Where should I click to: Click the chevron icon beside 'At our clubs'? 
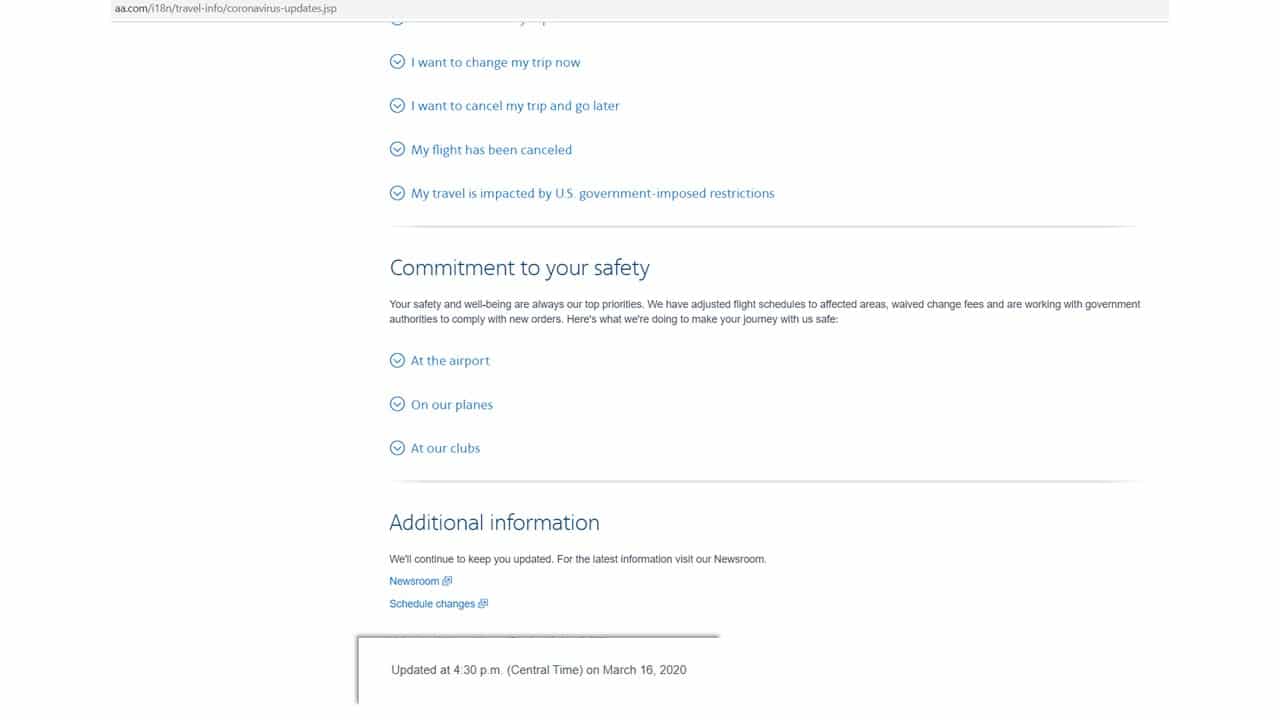click(x=397, y=449)
